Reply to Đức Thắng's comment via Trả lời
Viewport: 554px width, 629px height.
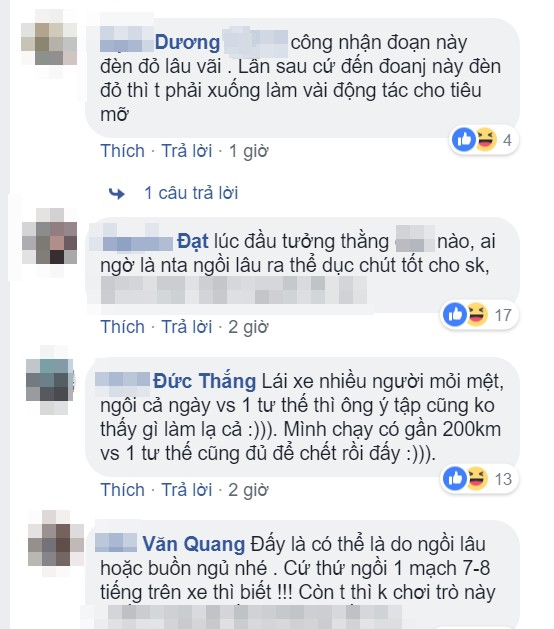[x=187, y=490]
